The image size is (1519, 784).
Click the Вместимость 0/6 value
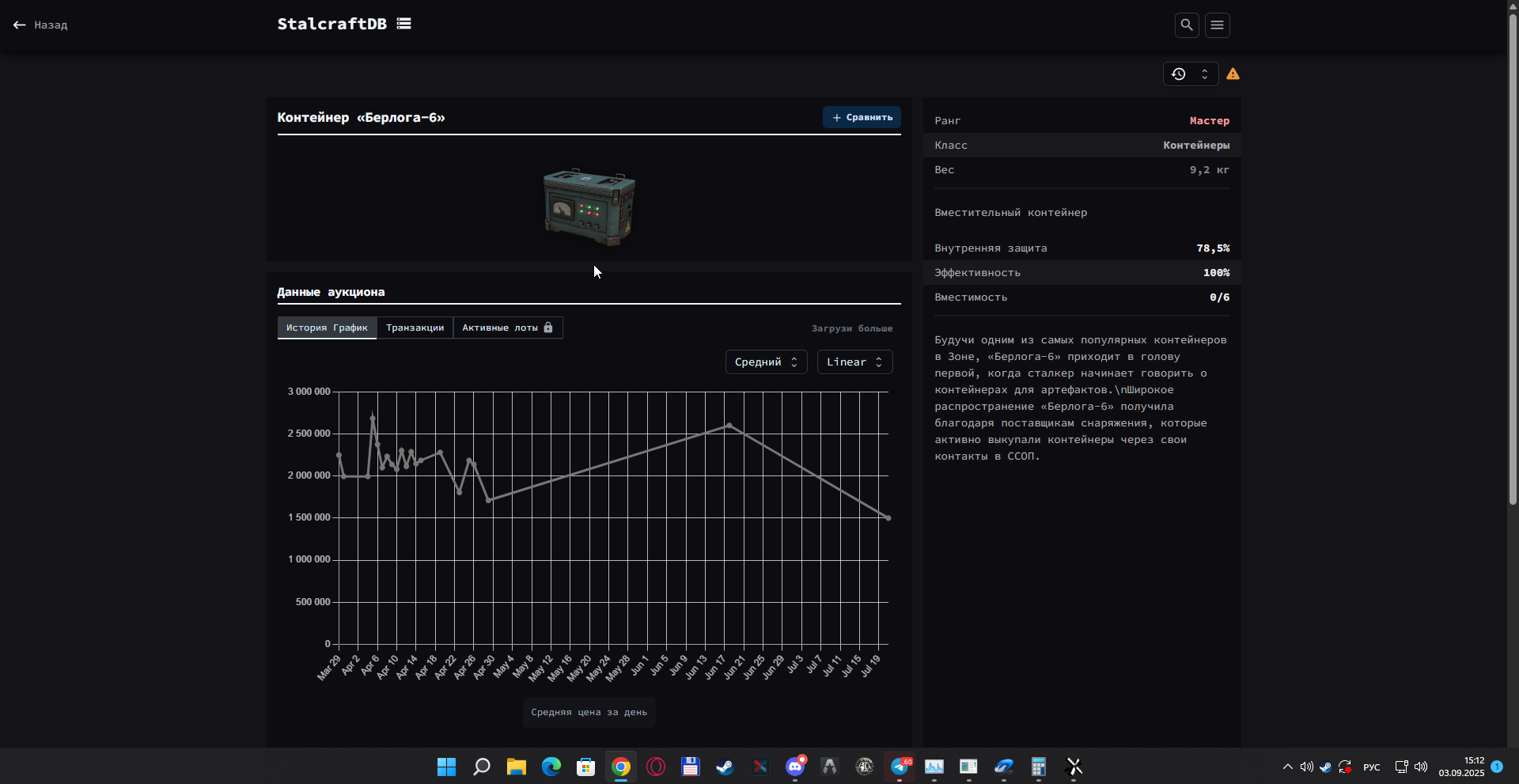(1219, 297)
